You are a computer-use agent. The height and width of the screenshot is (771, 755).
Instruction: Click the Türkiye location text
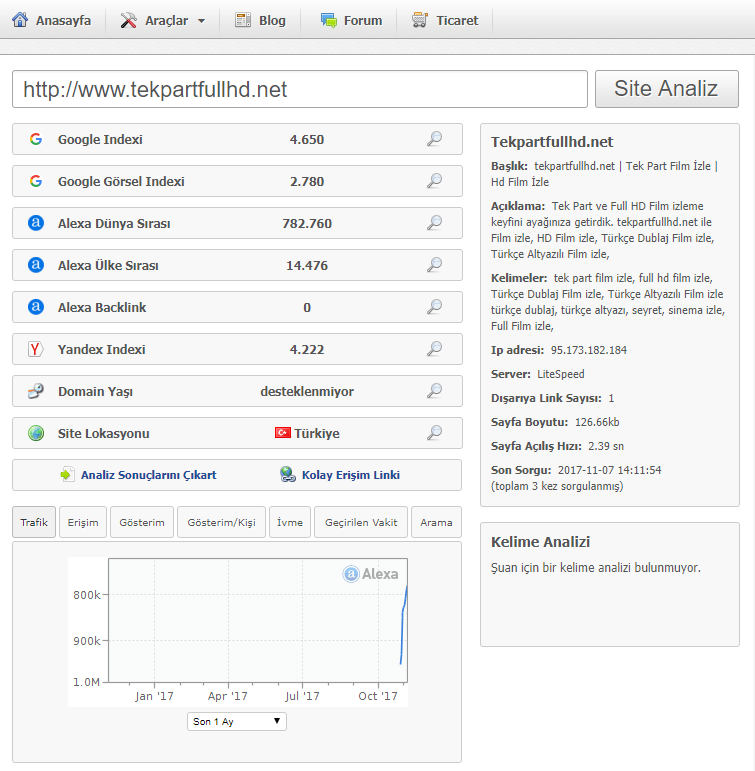pyautogui.click(x=317, y=433)
